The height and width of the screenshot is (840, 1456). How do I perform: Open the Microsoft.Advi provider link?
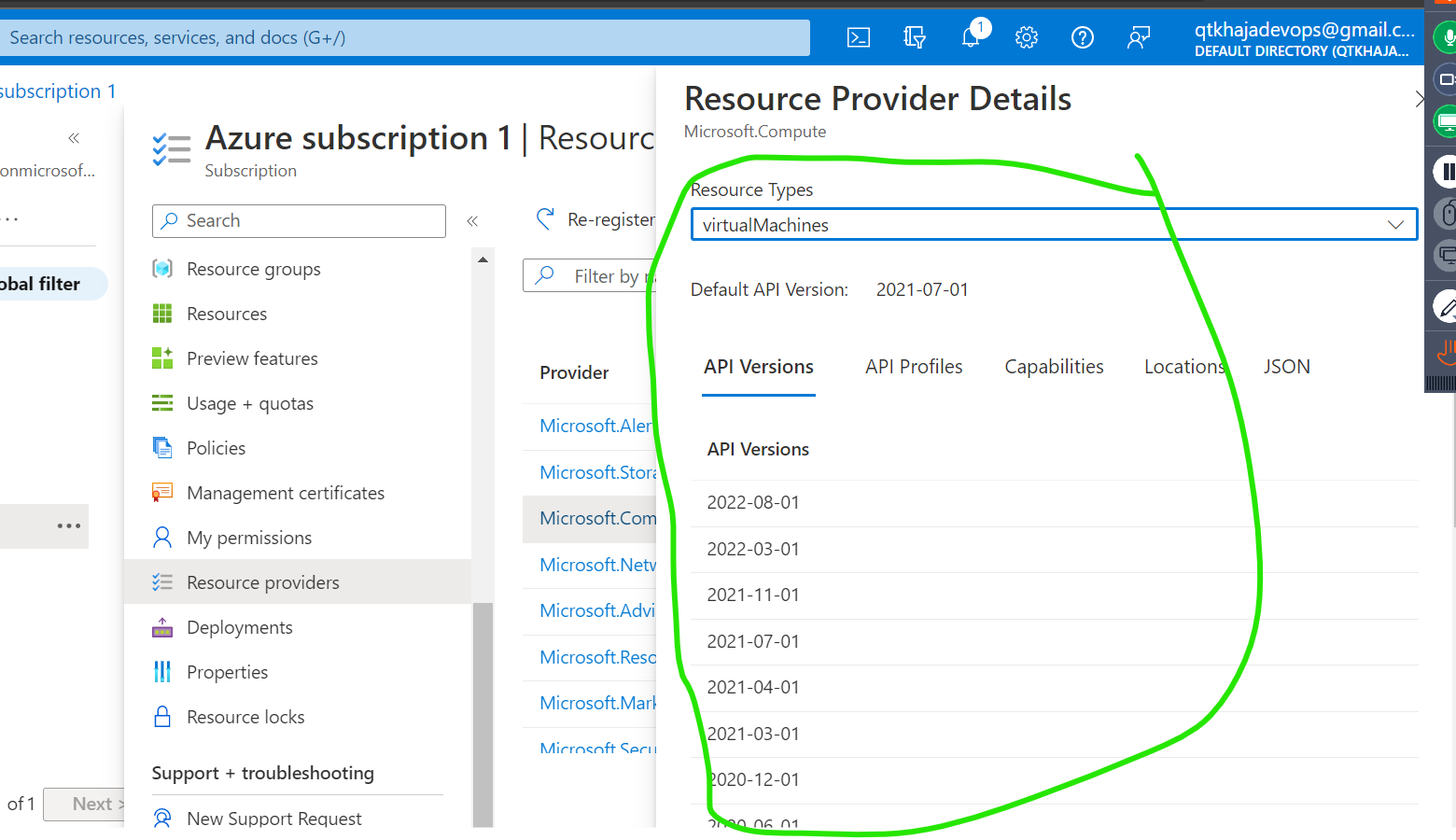coord(597,610)
